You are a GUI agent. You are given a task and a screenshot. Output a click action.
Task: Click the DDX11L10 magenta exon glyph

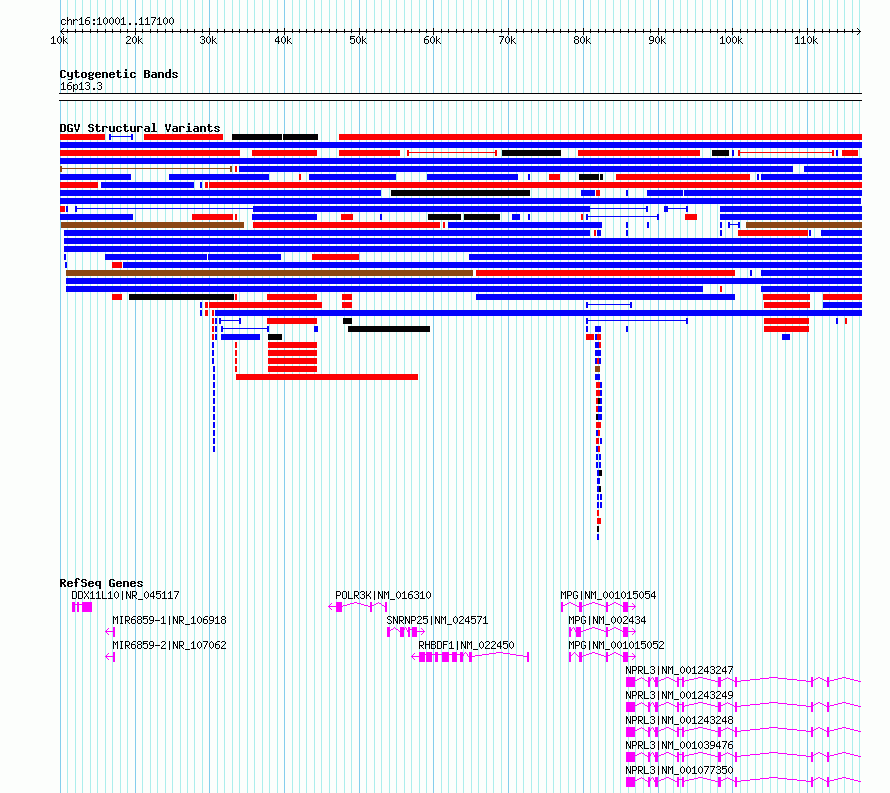point(82,607)
